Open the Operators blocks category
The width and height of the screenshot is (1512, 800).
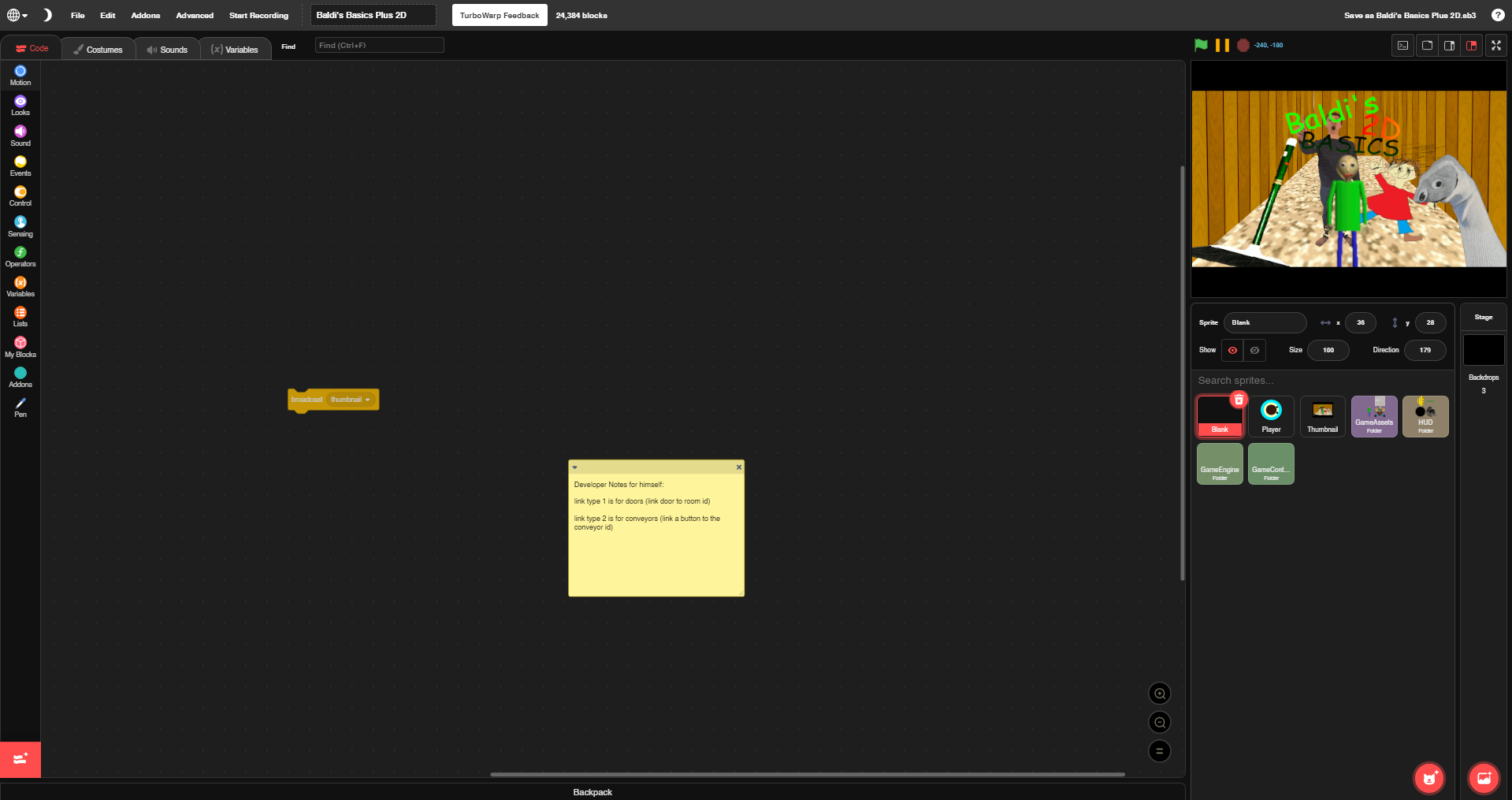click(x=20, y=256)
